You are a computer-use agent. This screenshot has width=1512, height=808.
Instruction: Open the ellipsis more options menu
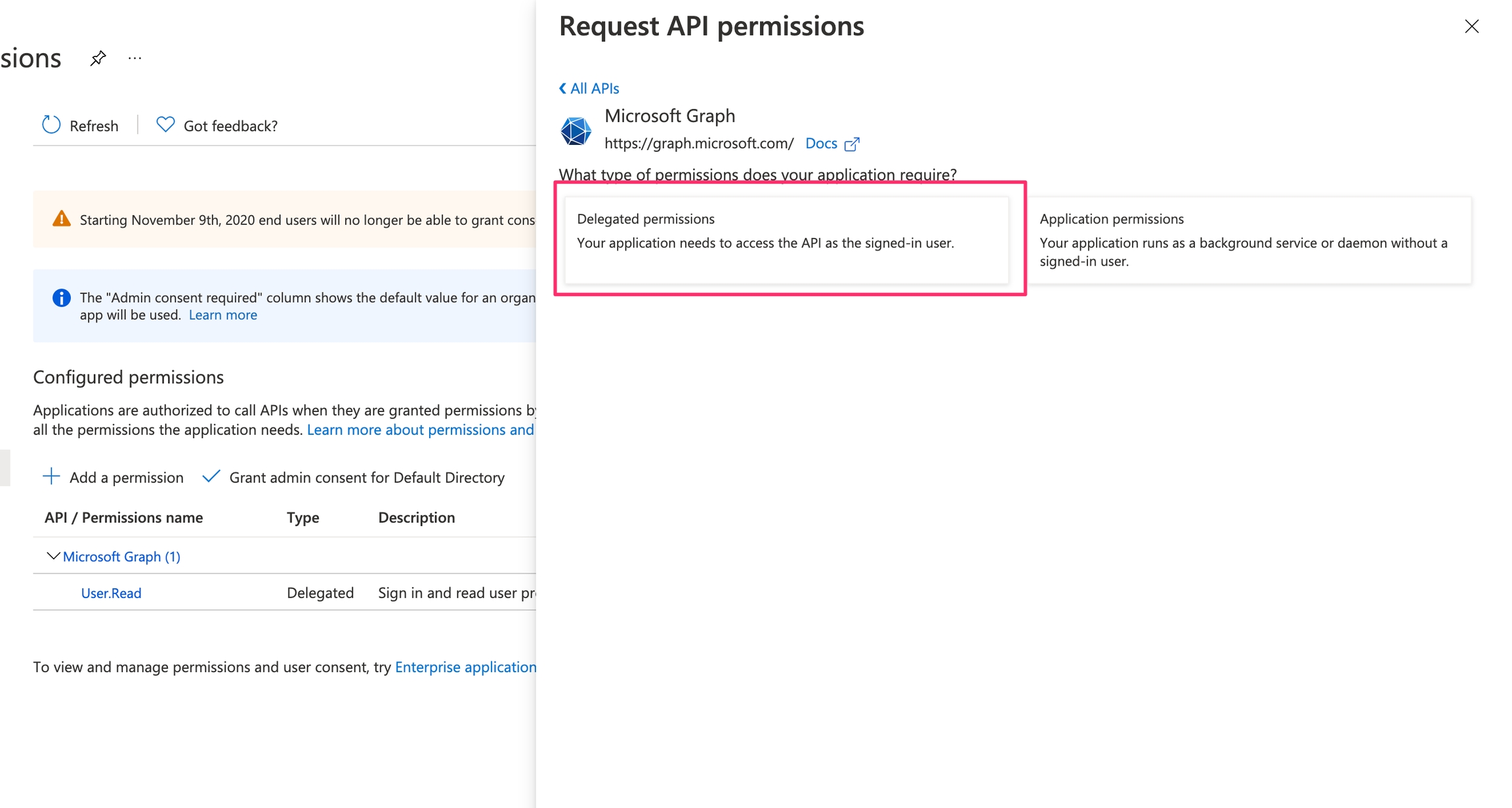pos(135,58)
